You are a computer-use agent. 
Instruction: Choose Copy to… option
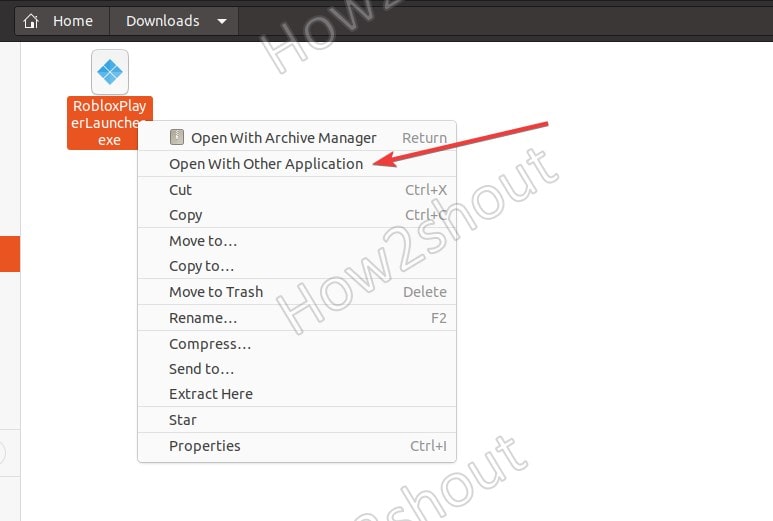point(297,266)
